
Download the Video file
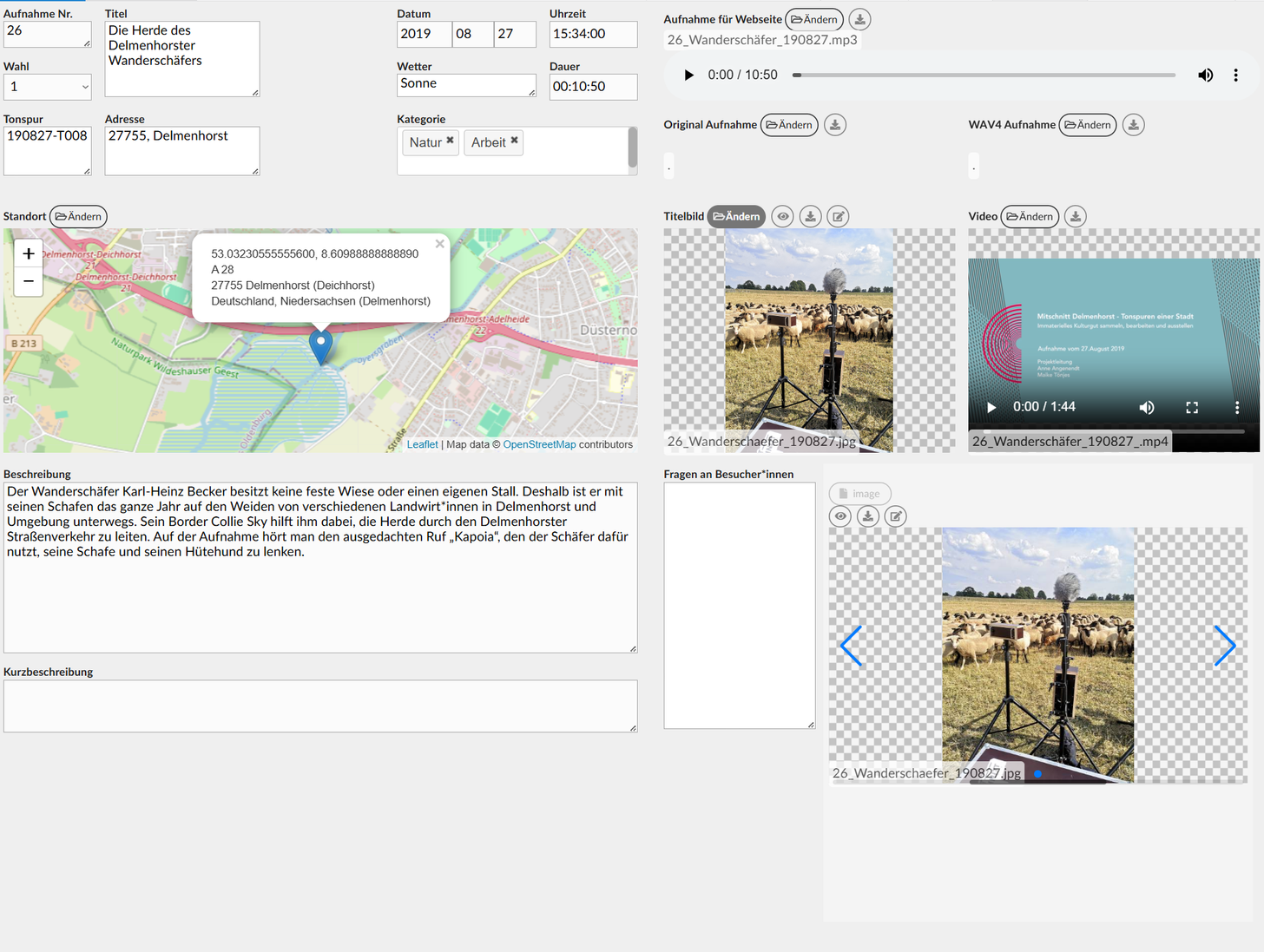[x=1075, y=217]
